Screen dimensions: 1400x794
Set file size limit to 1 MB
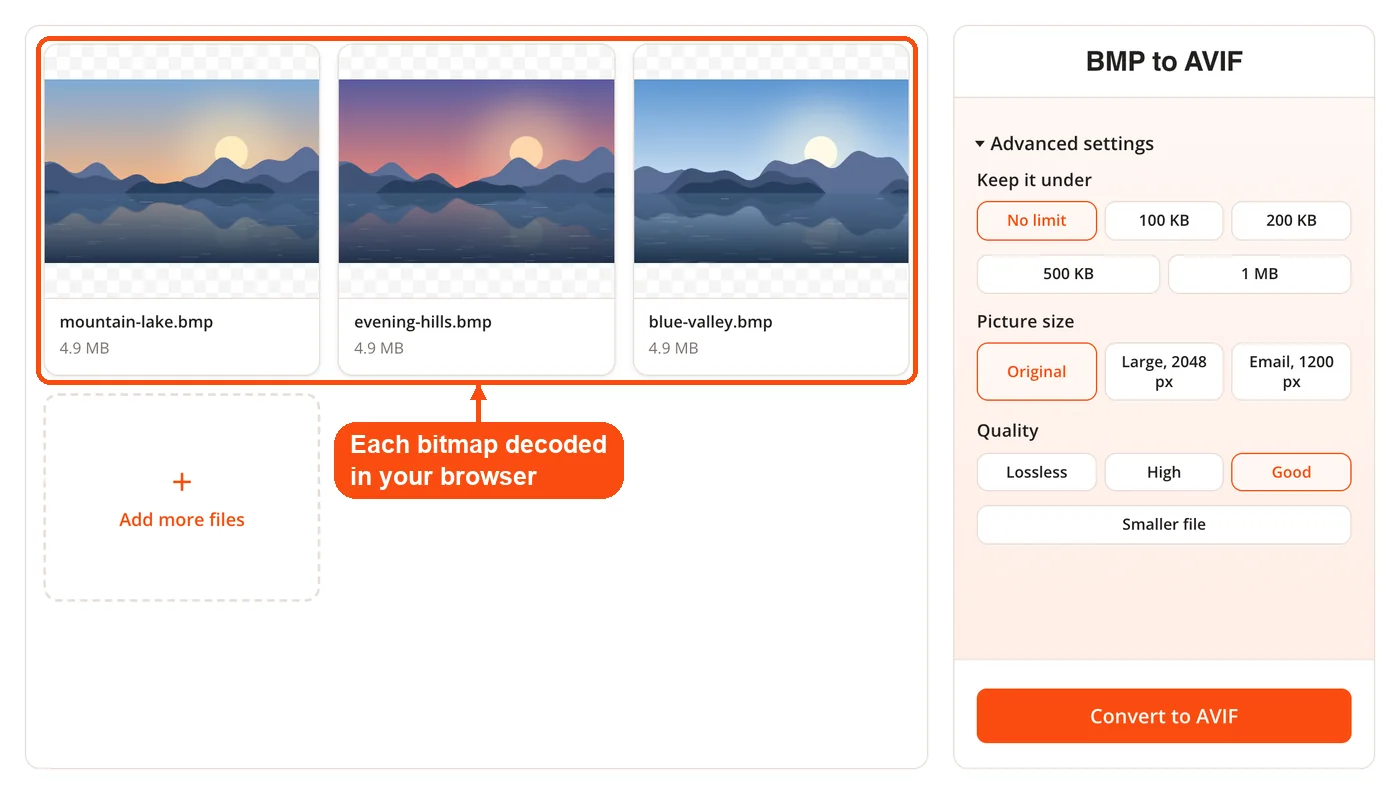tap(1260, 274)
